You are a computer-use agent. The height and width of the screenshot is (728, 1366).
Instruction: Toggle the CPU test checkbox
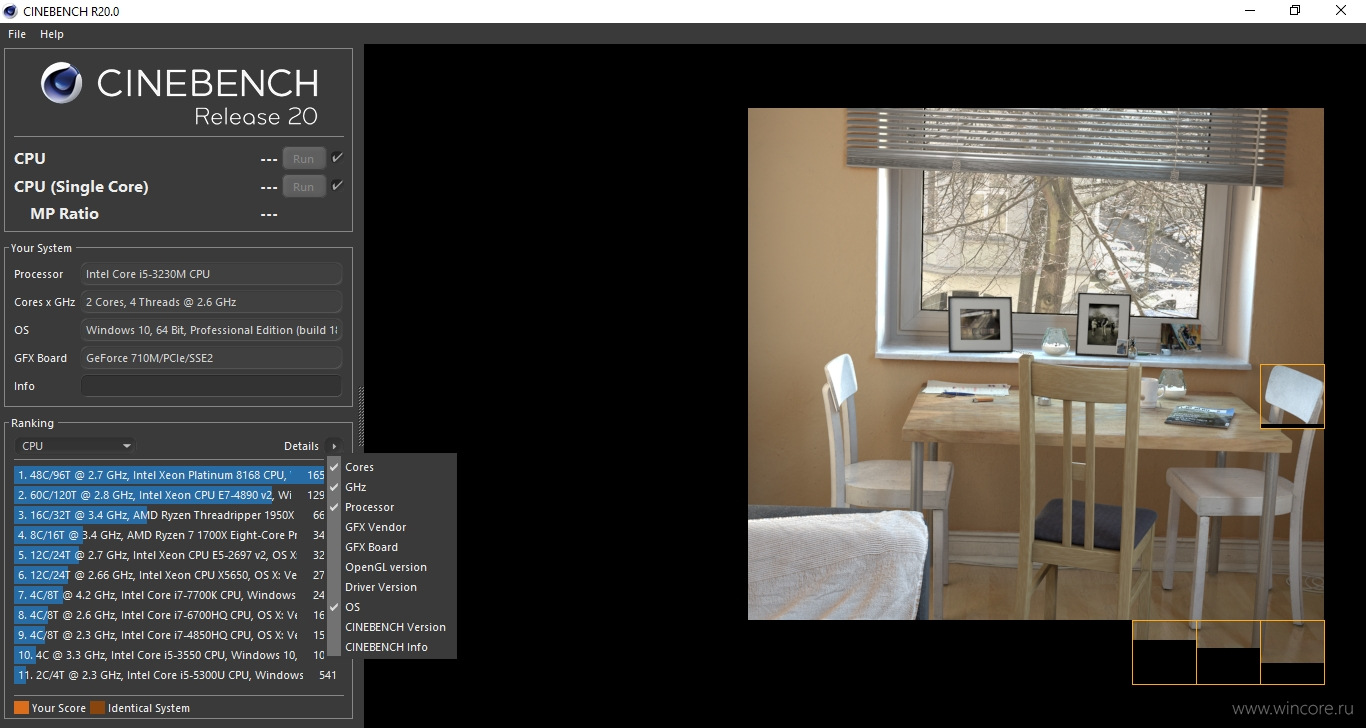point(337,157)
